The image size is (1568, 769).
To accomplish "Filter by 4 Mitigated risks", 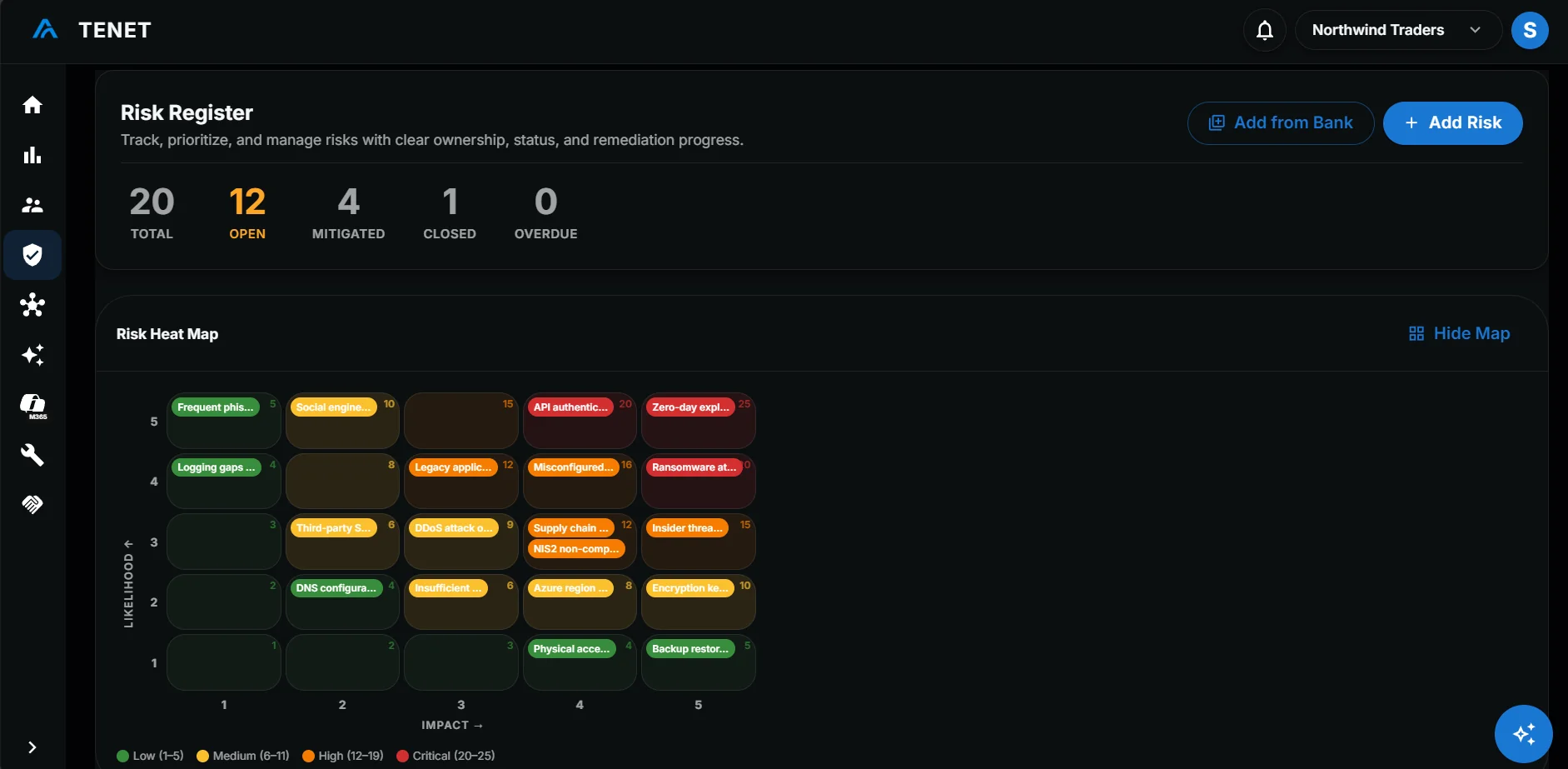I will pos(348,212).
